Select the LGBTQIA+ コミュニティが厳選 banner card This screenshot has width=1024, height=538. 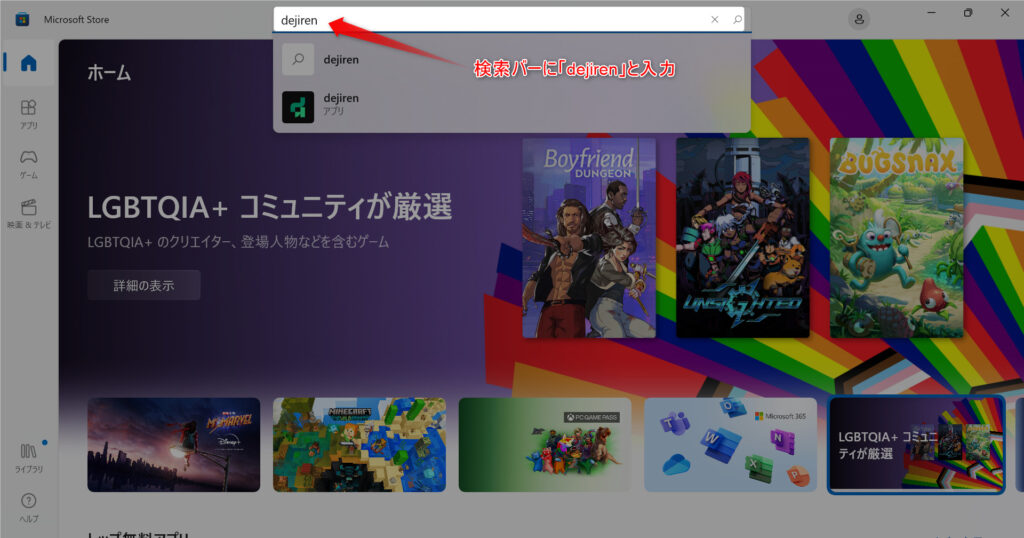tap(916, 445)
